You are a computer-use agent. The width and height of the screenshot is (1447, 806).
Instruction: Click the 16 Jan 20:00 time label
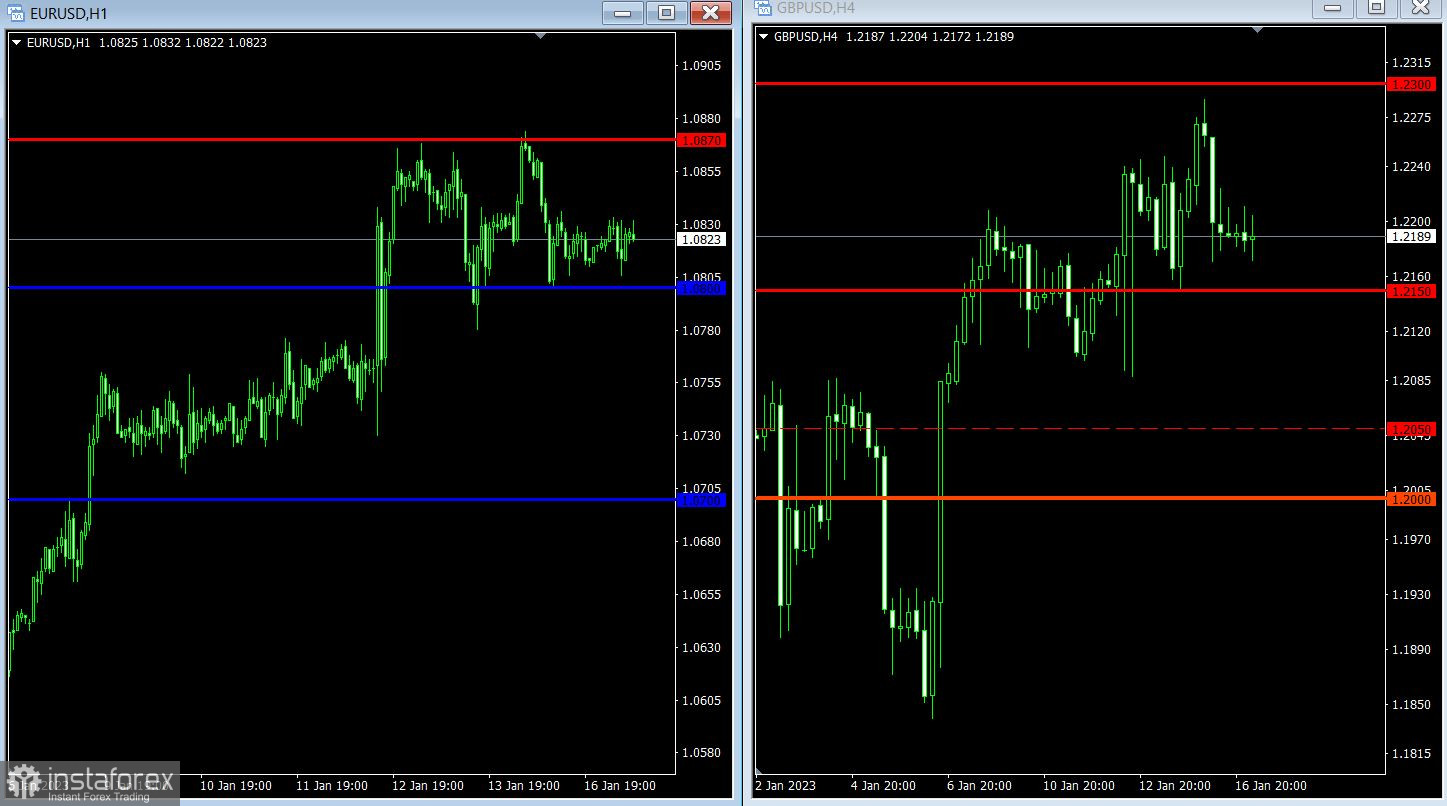click(1270, 786)
